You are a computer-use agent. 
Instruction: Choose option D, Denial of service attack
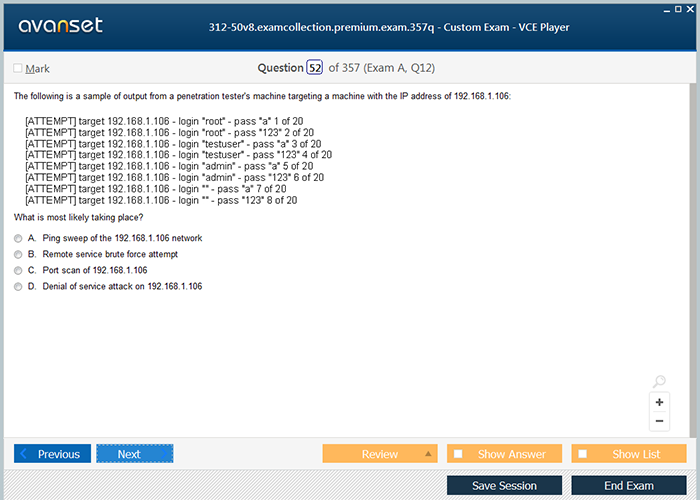[18, 286]
